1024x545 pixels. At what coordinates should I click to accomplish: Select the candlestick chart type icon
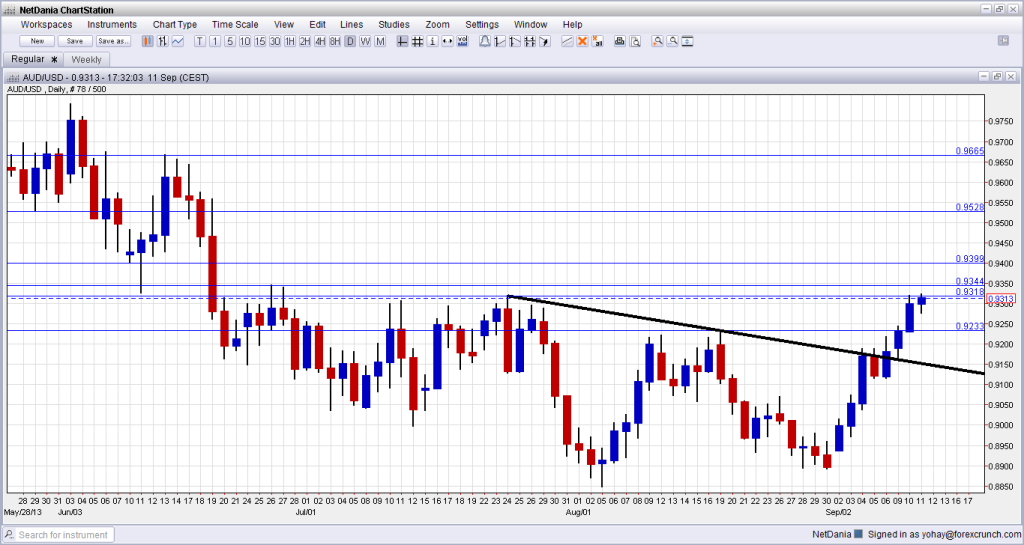coord(148,41)
